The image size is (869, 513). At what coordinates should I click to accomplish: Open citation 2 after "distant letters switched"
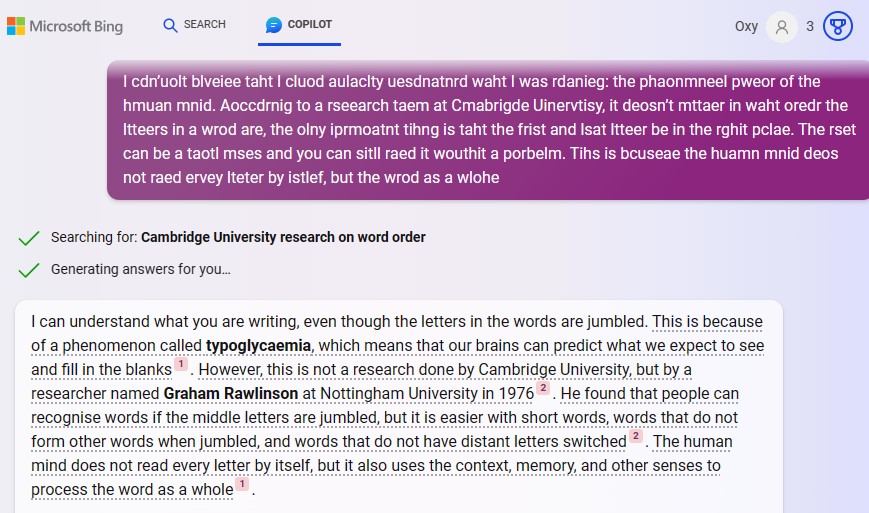point(635,436)
